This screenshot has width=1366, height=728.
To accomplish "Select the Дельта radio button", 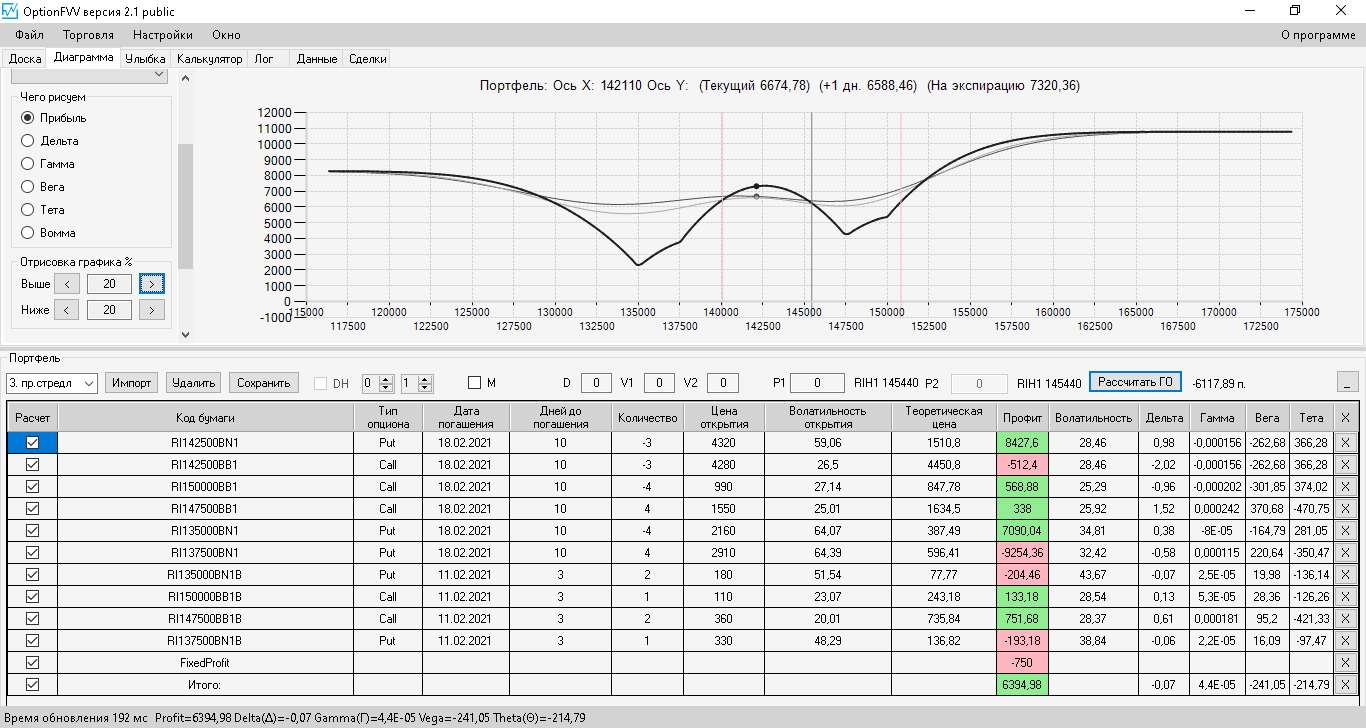I will point(28,141).
